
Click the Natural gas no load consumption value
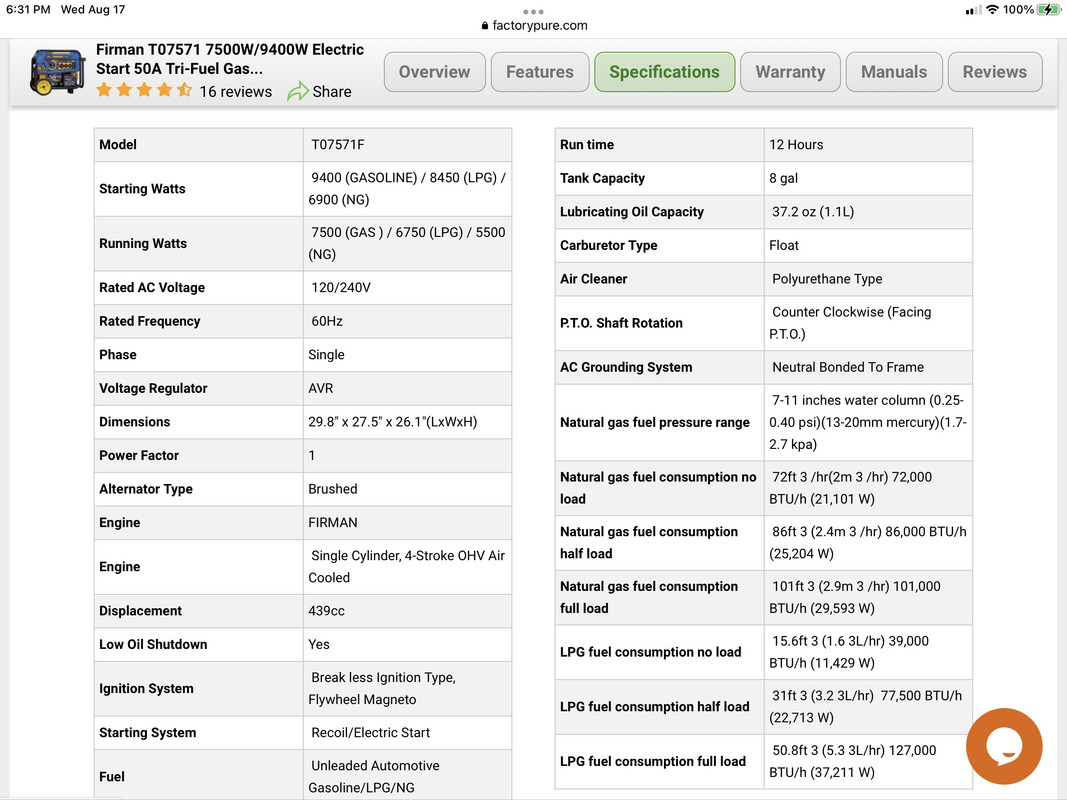click(851, 488)
